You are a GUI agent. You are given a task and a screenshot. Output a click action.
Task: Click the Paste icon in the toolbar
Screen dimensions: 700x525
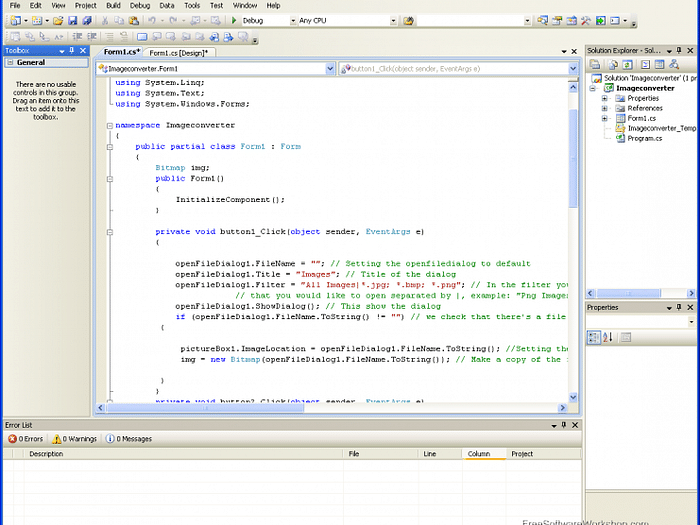point(133,20)
